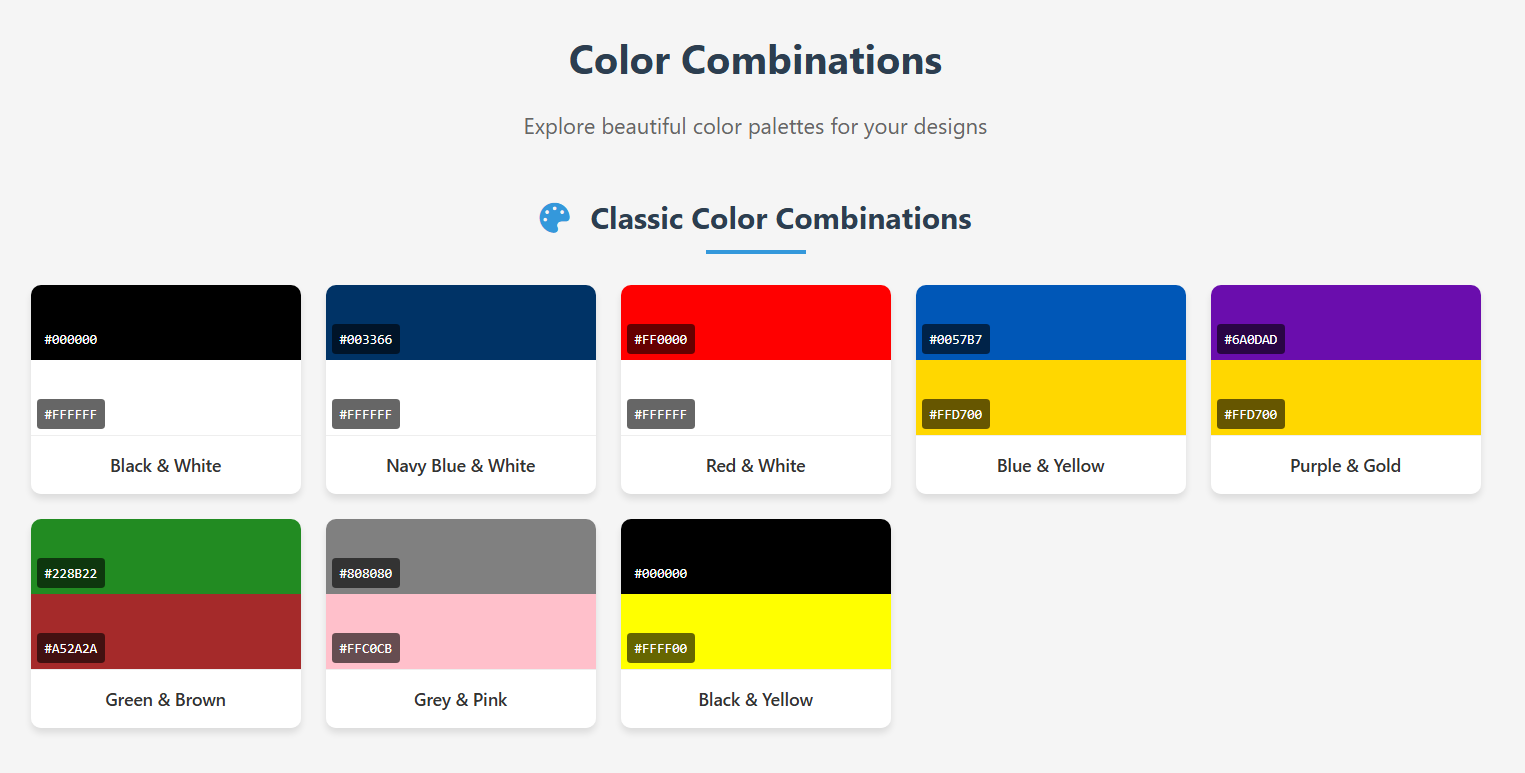Click the #FFD700 label in Purple & Gold card
The image size is (1525, 773).
click(x=1251, y=414)
